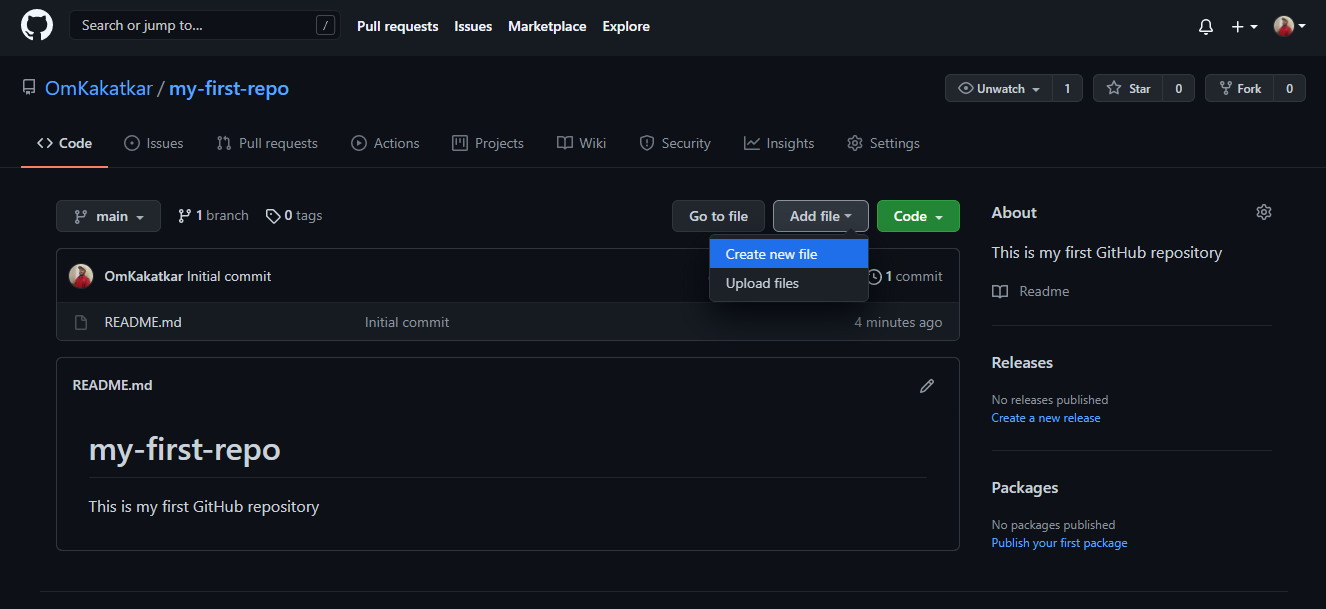Click 4 minutes ago timestamp
Image resolution: width=1326 pixels, height=609 pixels.
[898, 322]
